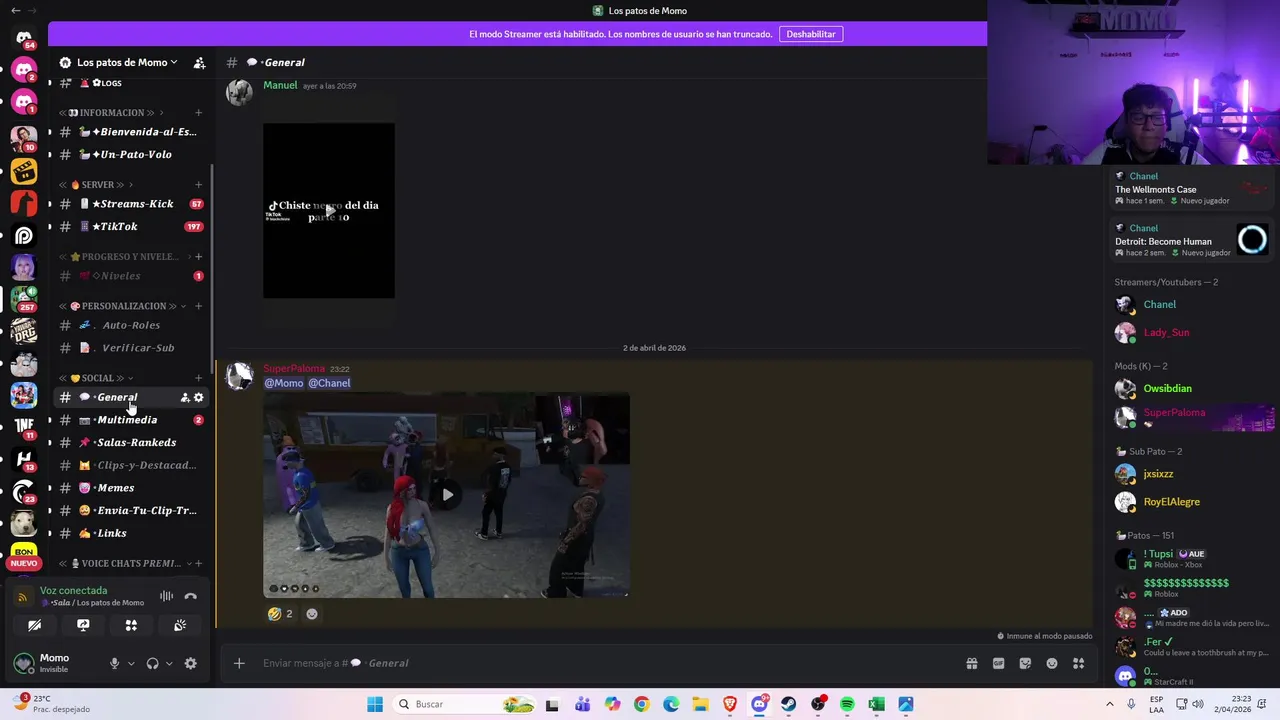The width and height of the screenshot is (1280, 720).
Task: Open headphone output options arrow
Action: coord(168,663)
